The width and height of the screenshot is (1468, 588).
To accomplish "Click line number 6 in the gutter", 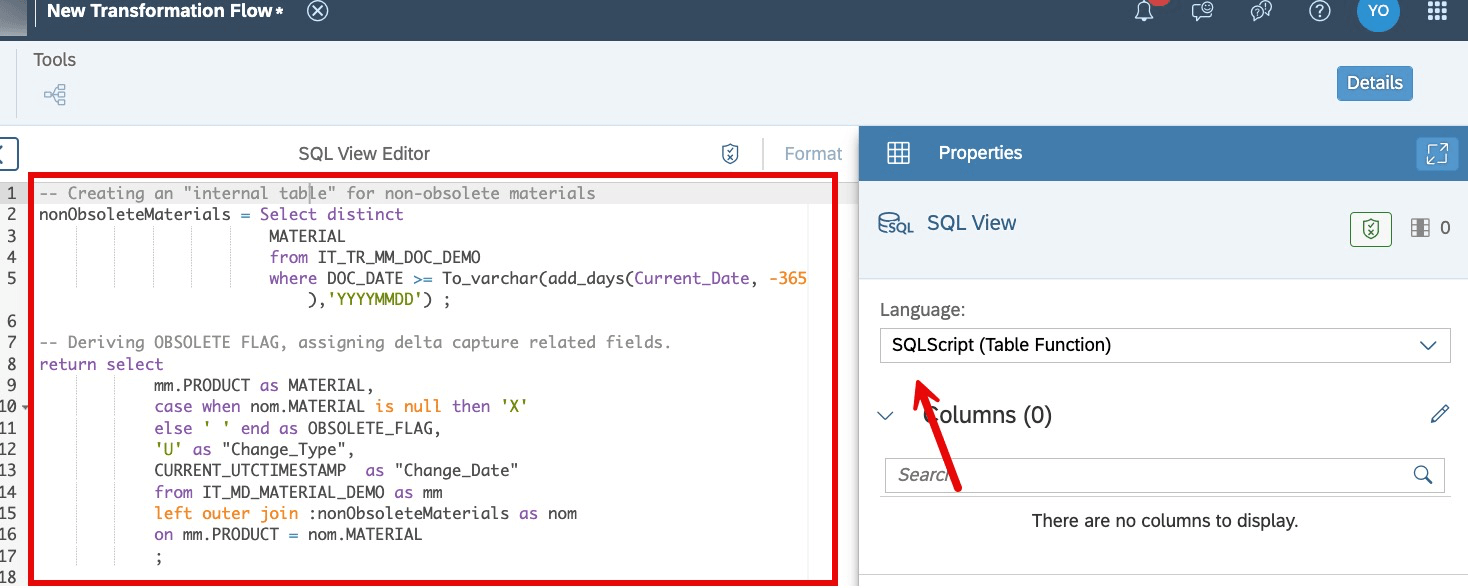I will pyautogui.click(x=11, y=321).
